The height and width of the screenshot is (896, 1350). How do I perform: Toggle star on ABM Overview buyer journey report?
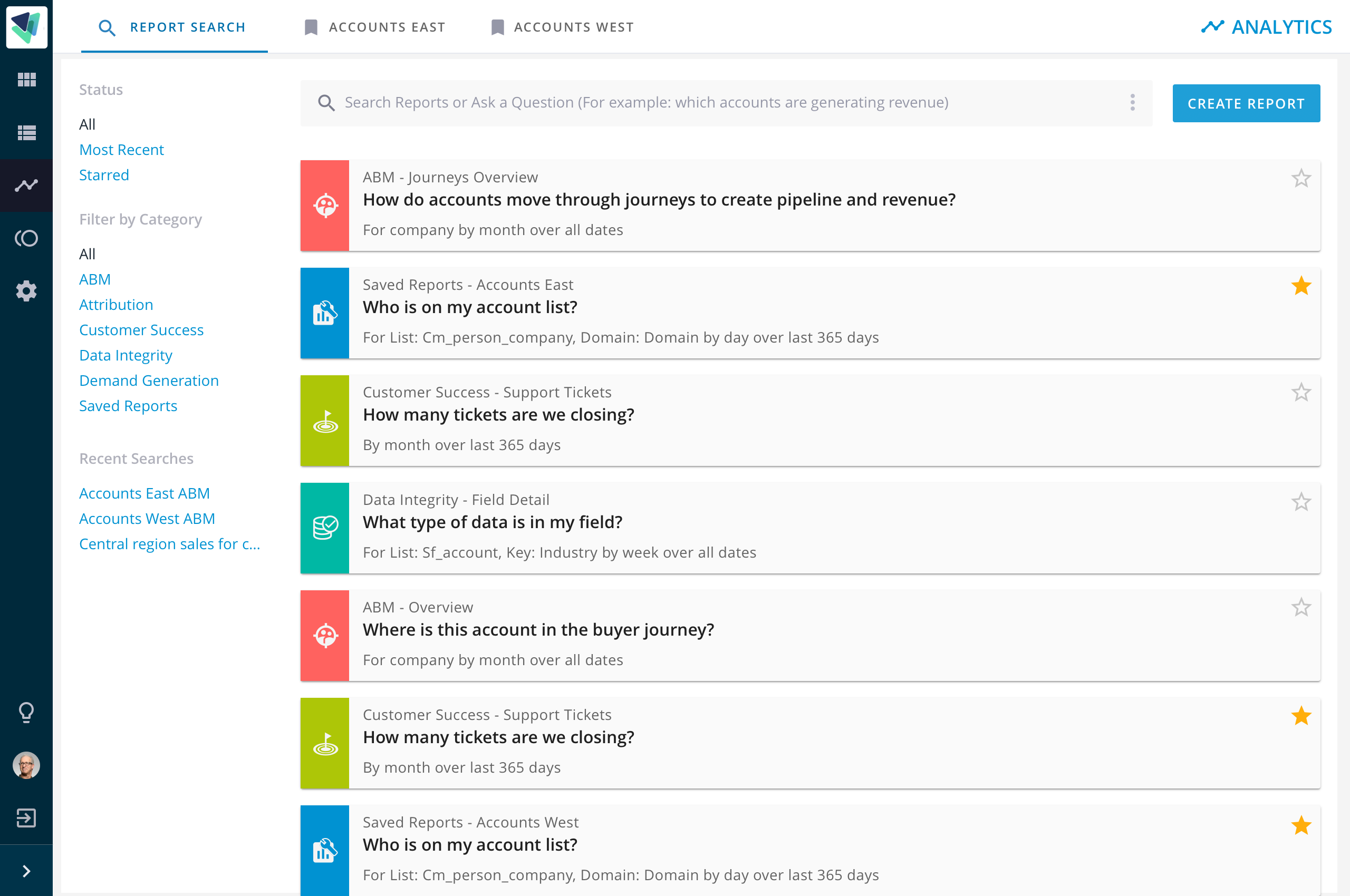[1301, 608]
